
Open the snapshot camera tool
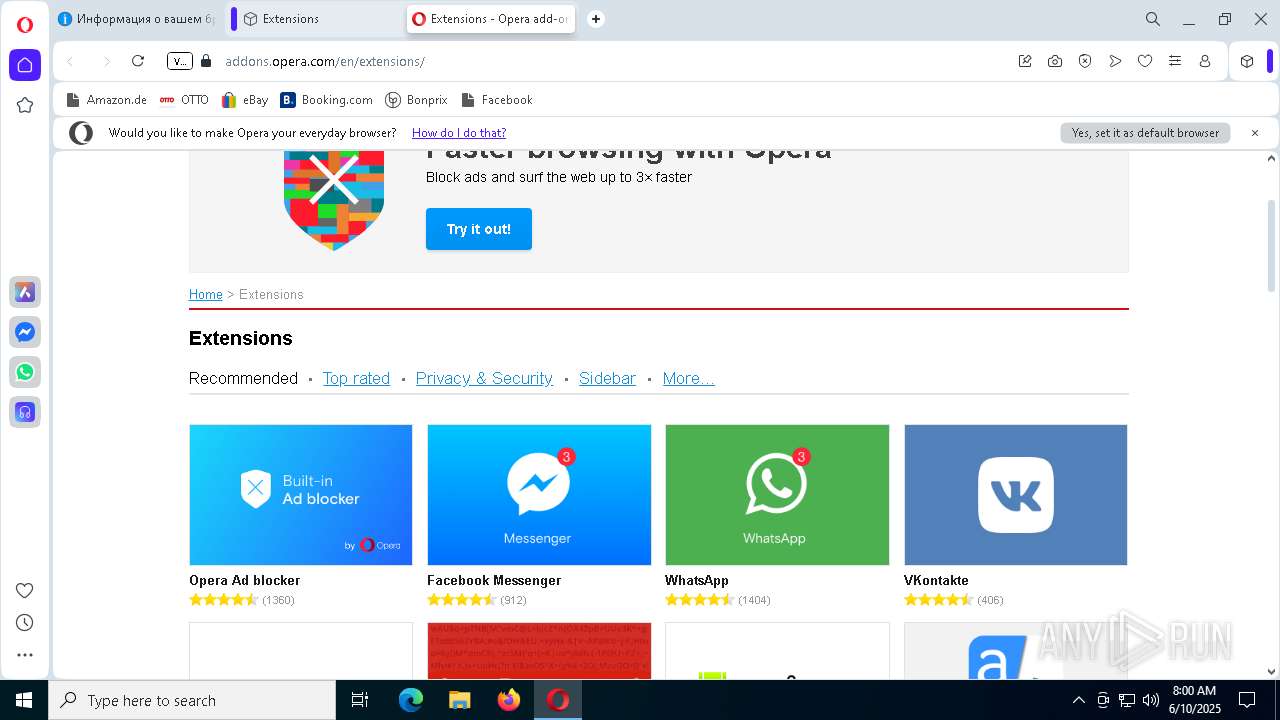click(x=1055, y=61)
